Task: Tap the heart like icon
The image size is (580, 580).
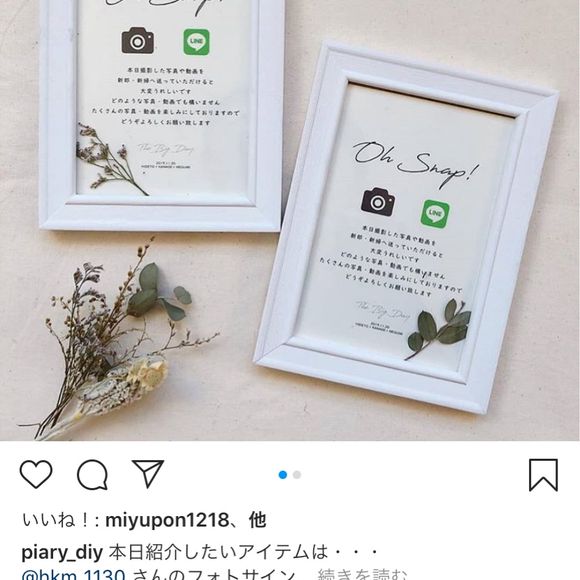Action: coord(36,474)
